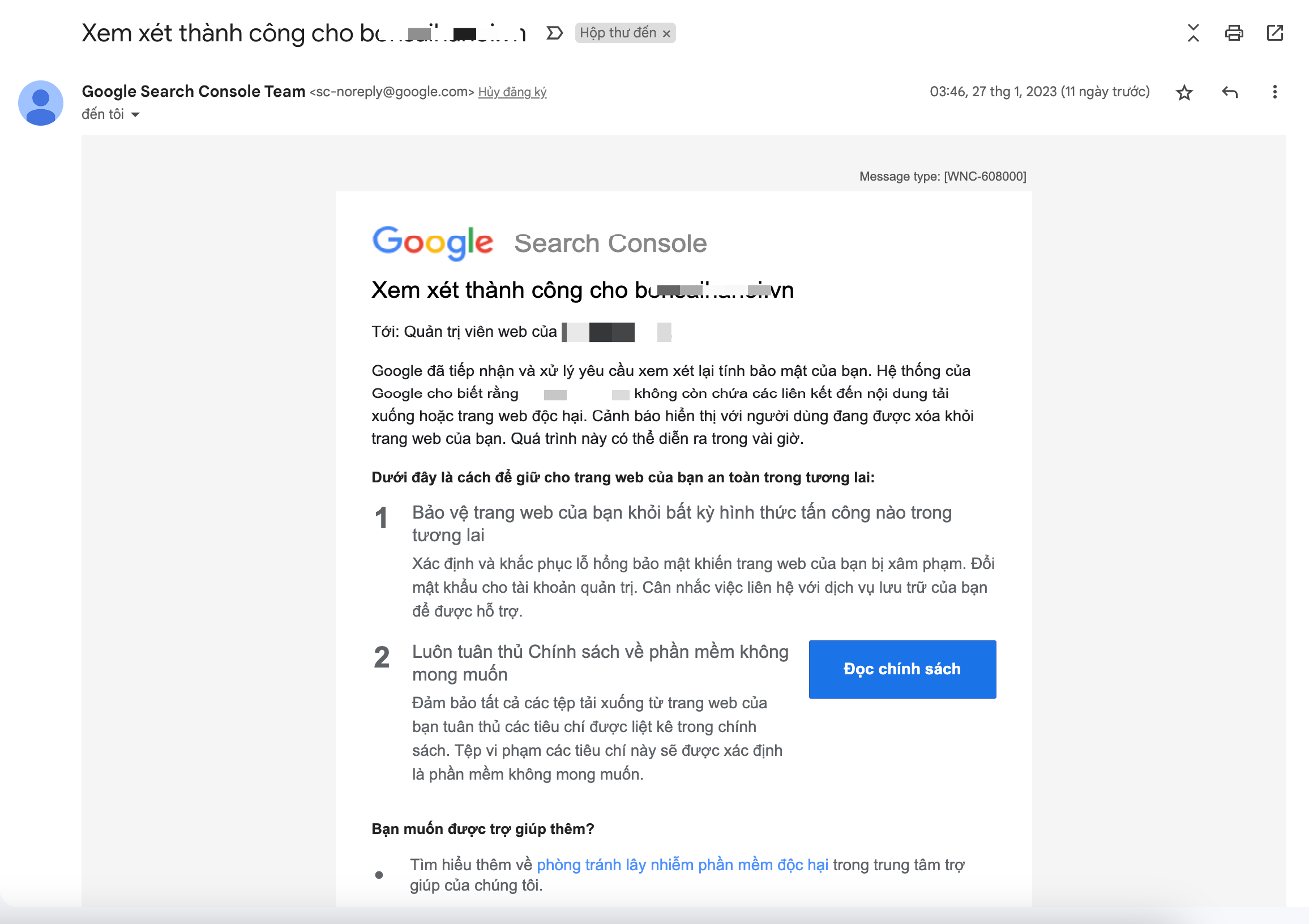Print the email with printer icon

pos(1234,33)
